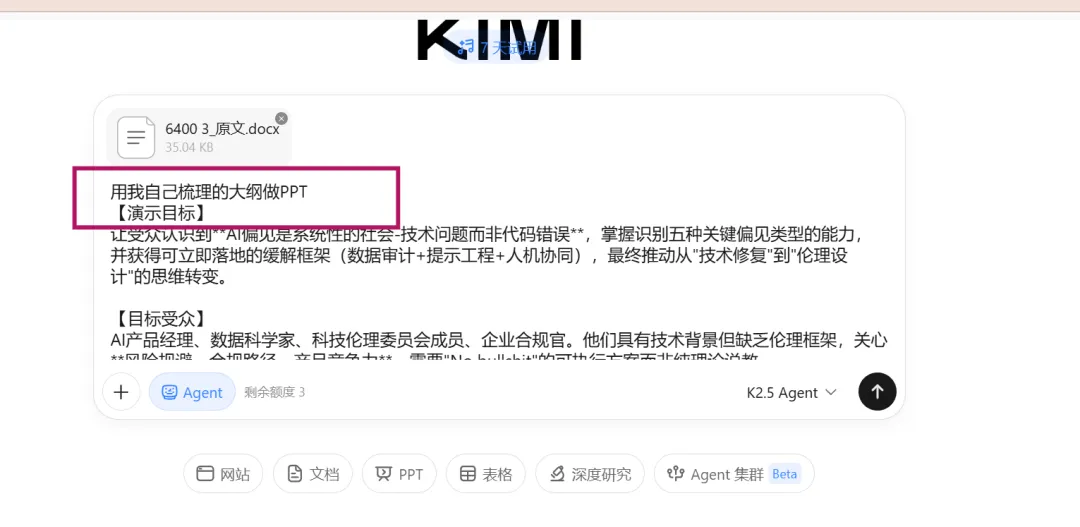The width and height of the screenshot is (1080, 527).
Task: Send the prompt with the arrow button
Action: coord(877,391)
